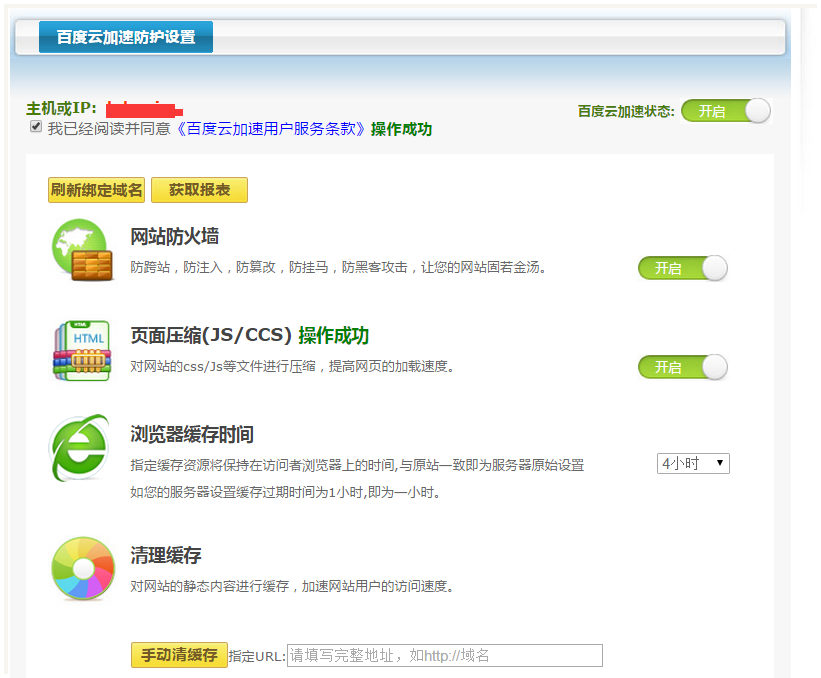Open the 4小时 cache time dropdown

point(693,463)
